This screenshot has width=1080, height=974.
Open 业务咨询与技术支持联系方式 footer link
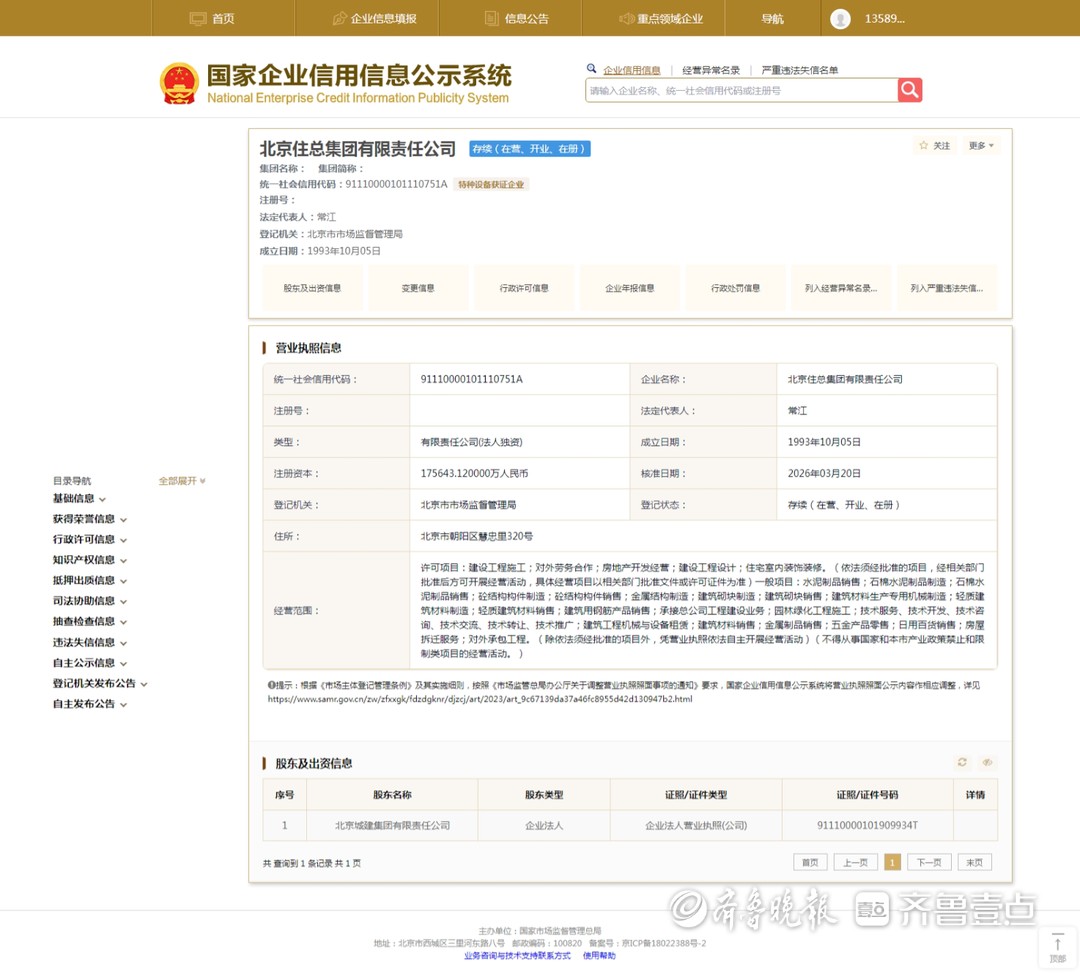click(517, 955)
